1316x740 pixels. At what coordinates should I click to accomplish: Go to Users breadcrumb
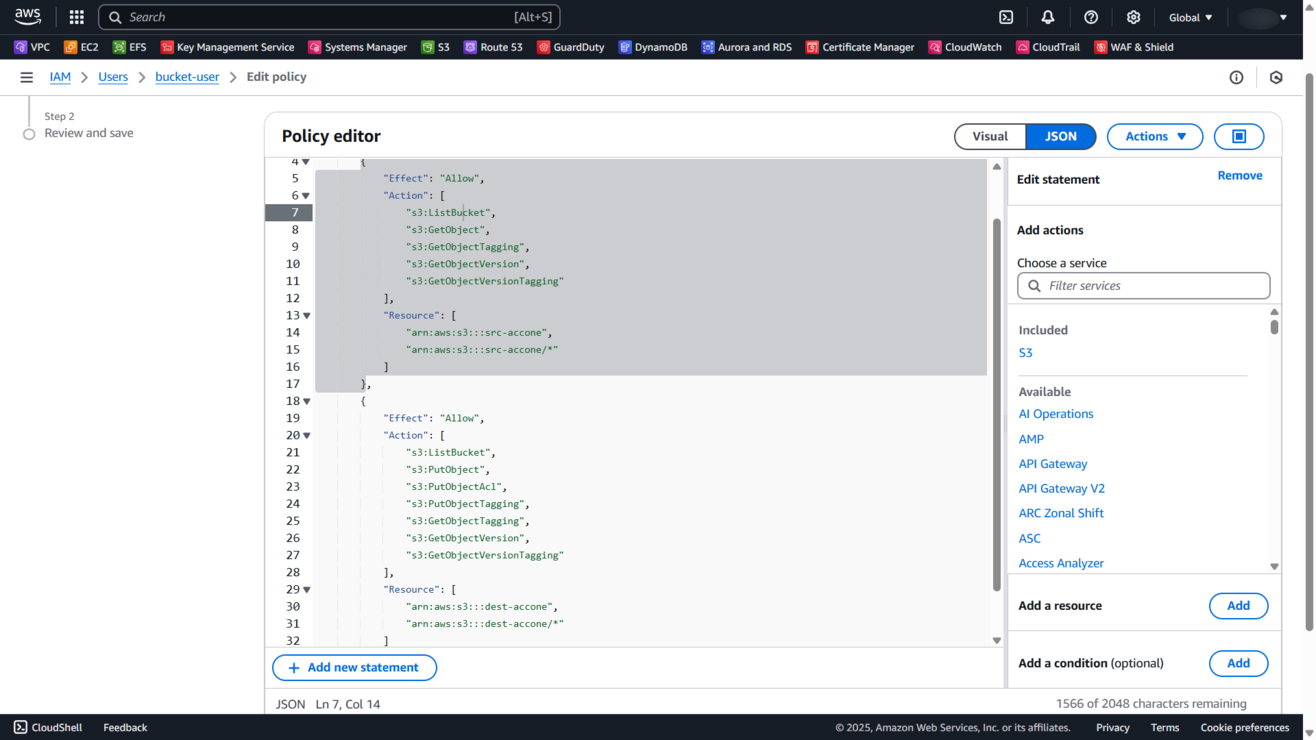tap(113, 77)
